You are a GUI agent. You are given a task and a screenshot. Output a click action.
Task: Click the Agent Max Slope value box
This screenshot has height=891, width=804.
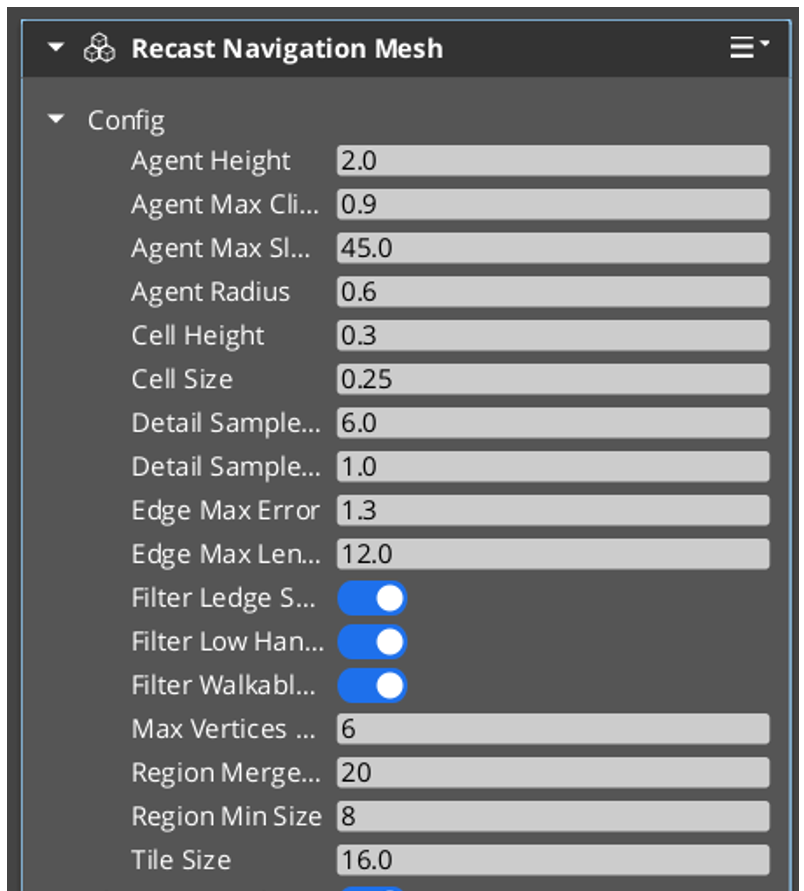click(x=552, y=247)
